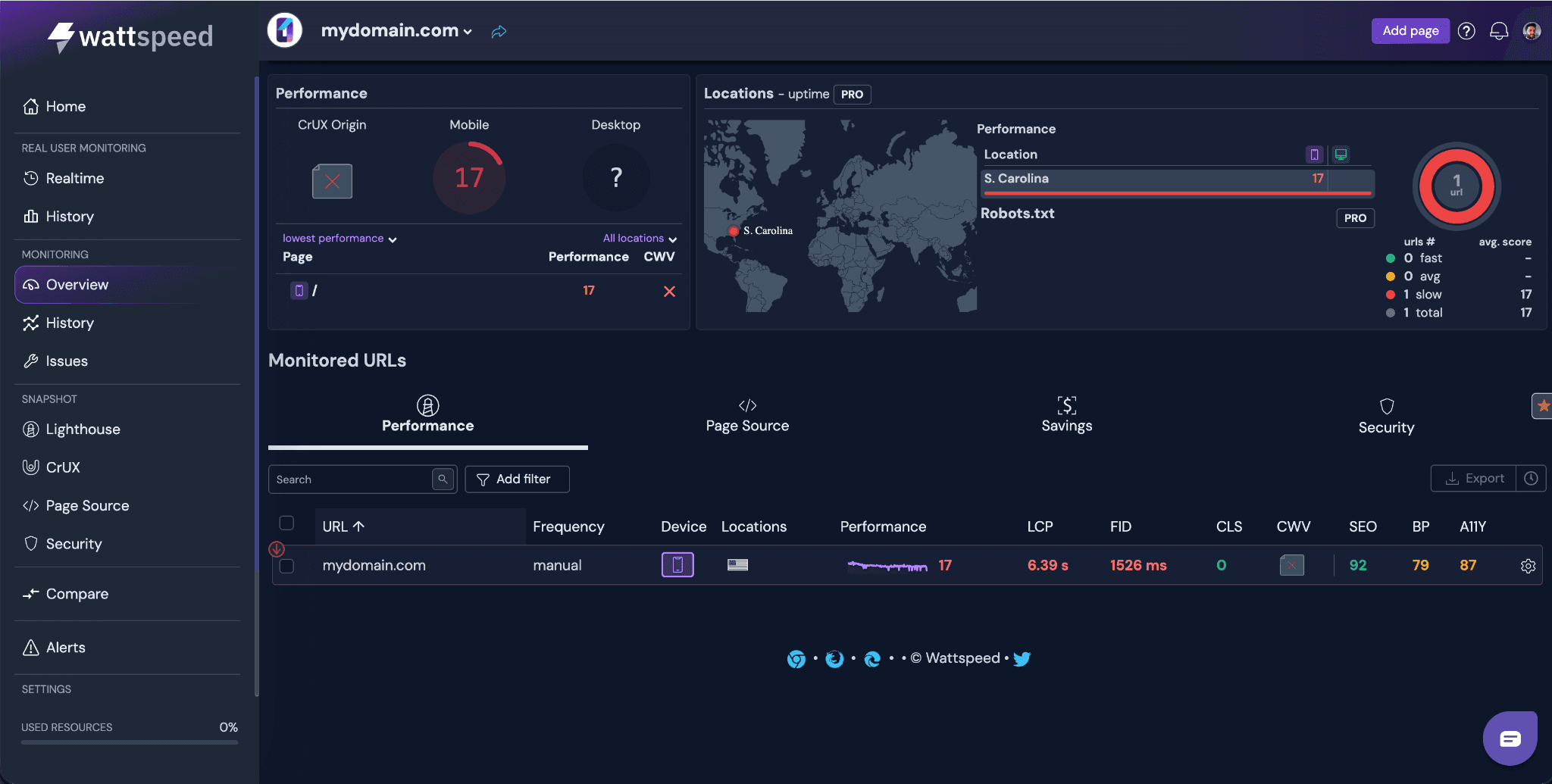Select the mobile column icon in Locations
The image size is (1552, 784).
coord(1314,155)
